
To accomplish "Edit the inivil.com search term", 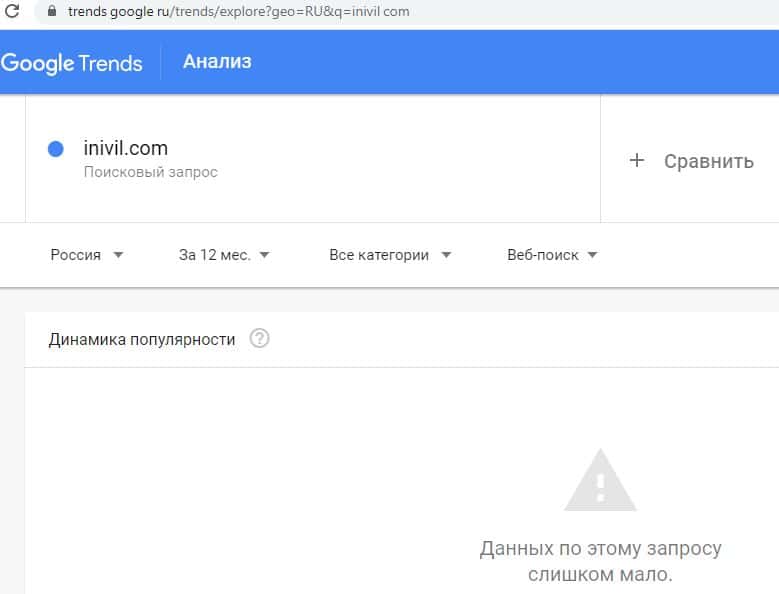I will 126,148.
